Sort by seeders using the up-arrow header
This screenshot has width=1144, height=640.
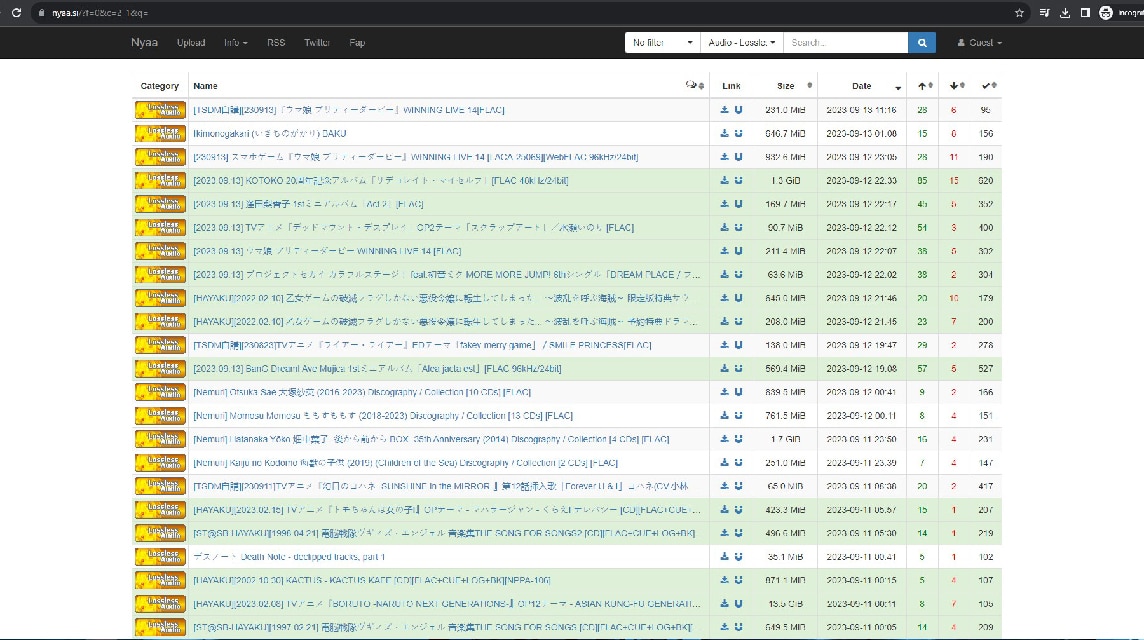(924, 85)
